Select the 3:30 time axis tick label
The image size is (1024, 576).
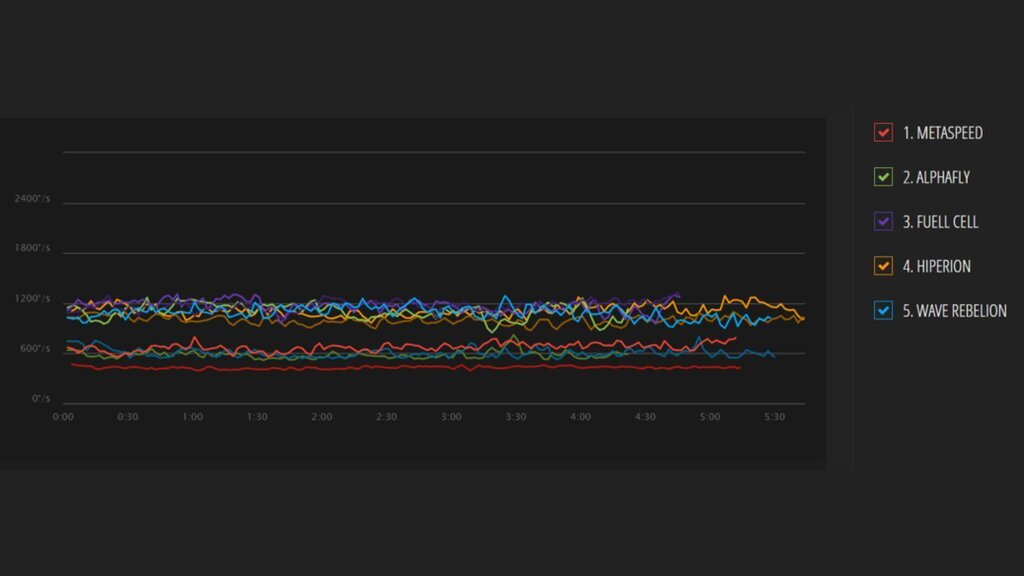[516, 416]
